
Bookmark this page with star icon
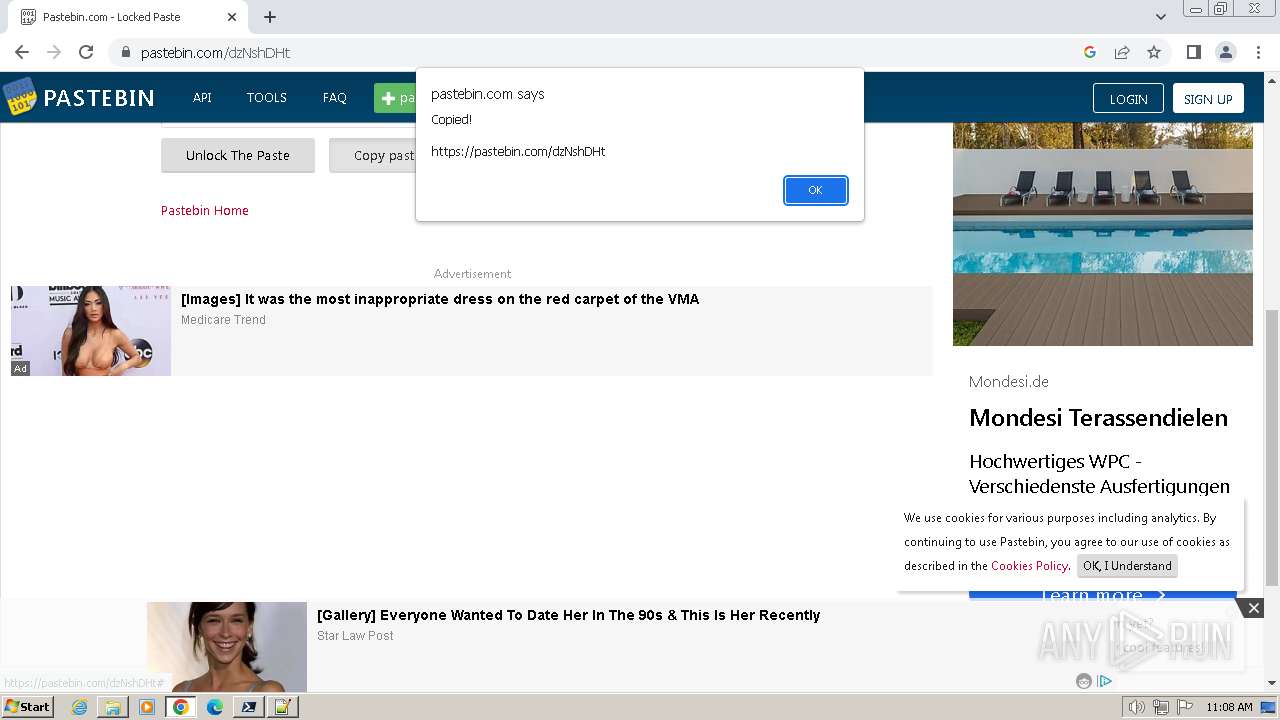[1154, 52]
